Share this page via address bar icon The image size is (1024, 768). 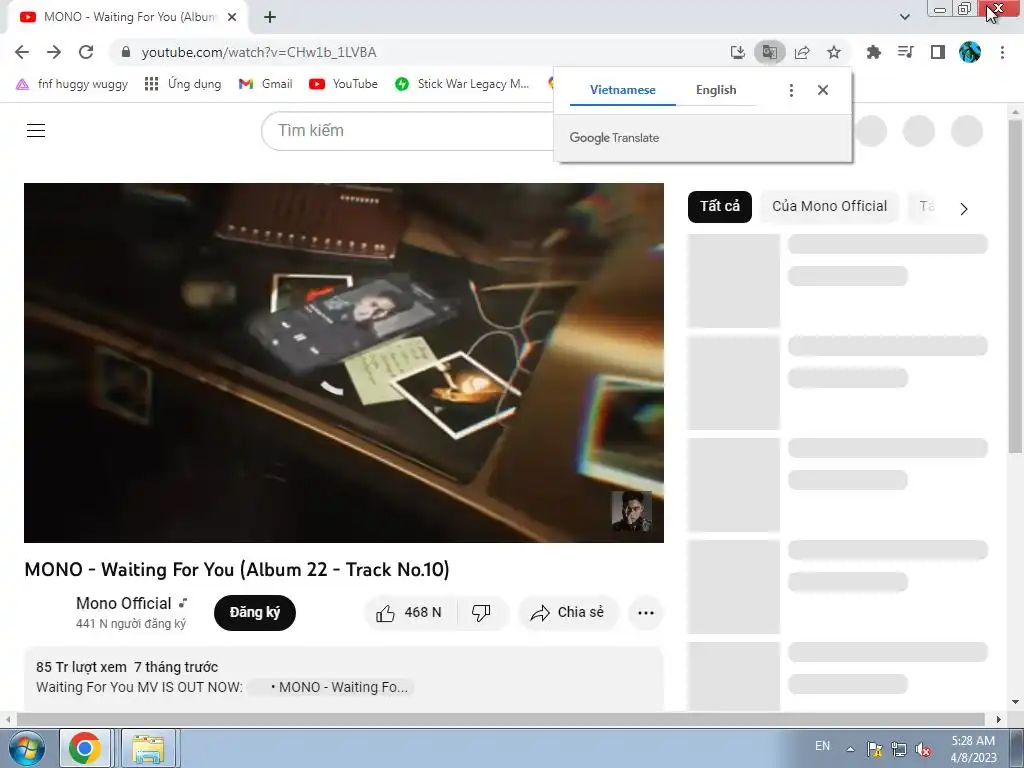(x=802, y=52)
